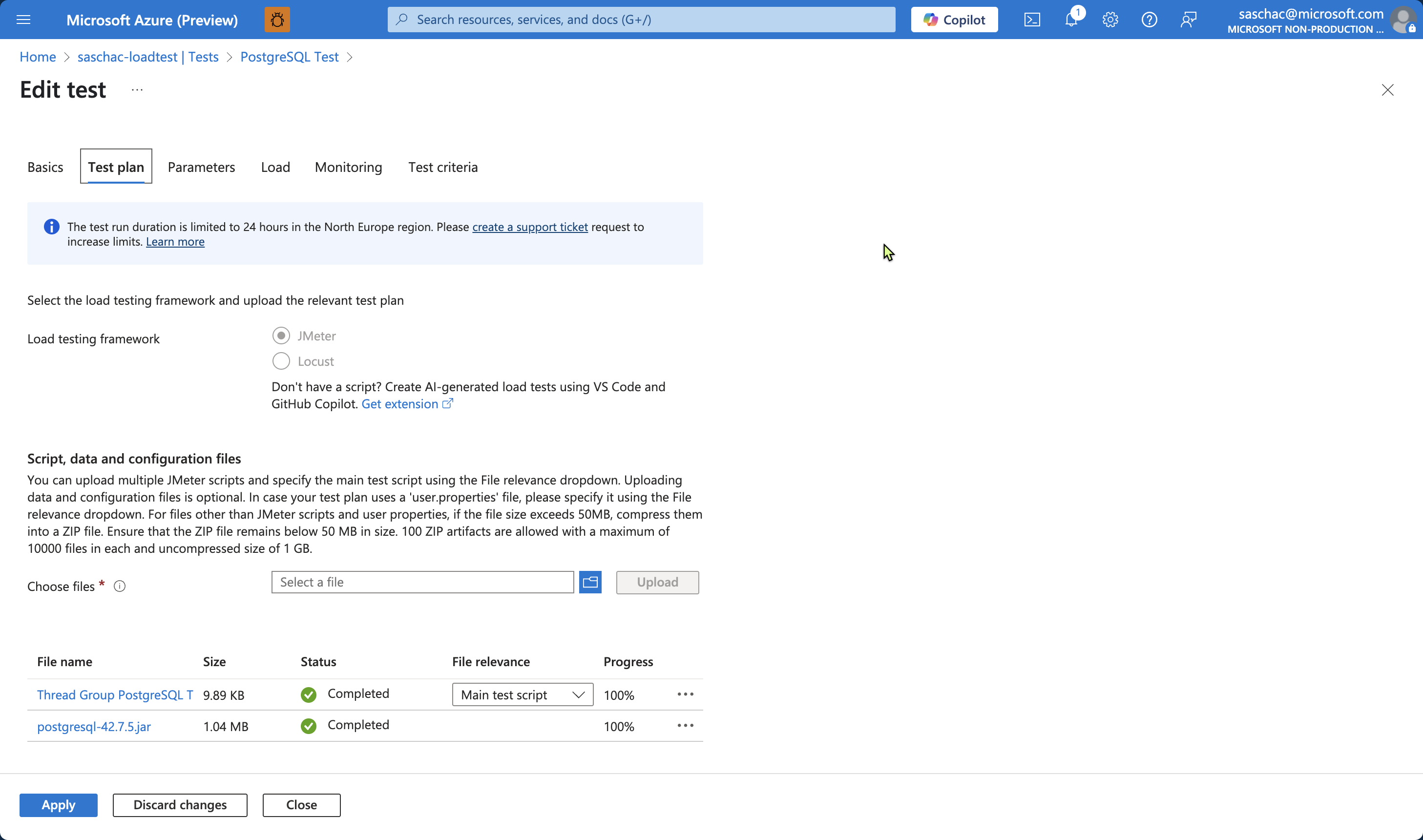The height and width of the screenshot is (840, 1423).
Task: Click the 1.04 MB size value
Action: point(226,726)
